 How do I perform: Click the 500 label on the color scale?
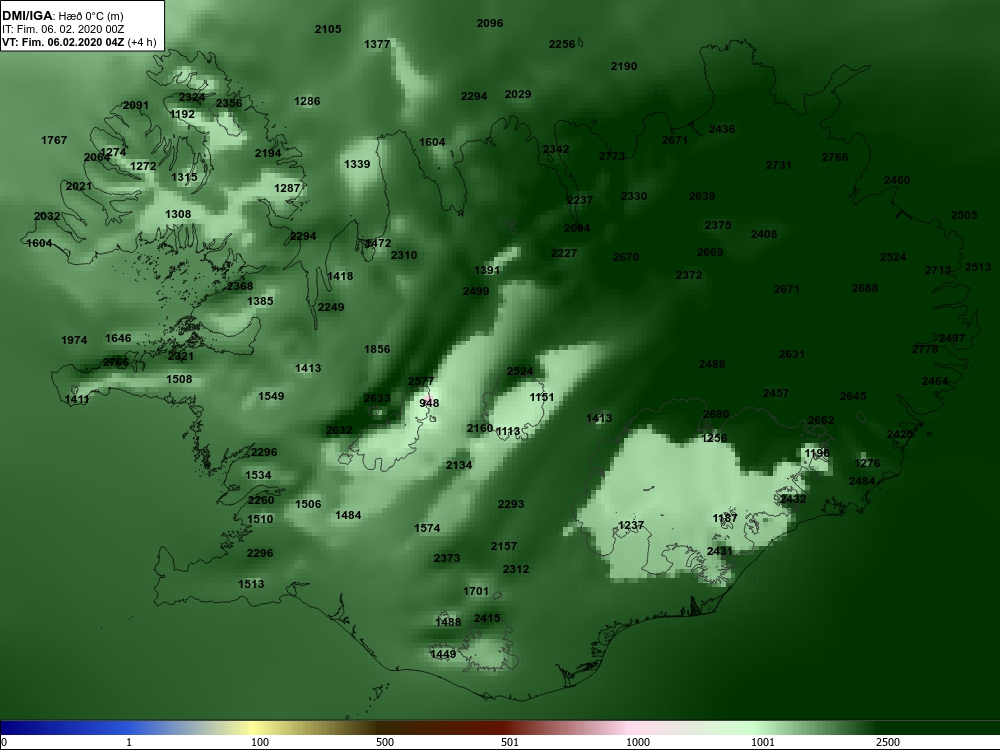pyautogui.click(x=385, y=742)
